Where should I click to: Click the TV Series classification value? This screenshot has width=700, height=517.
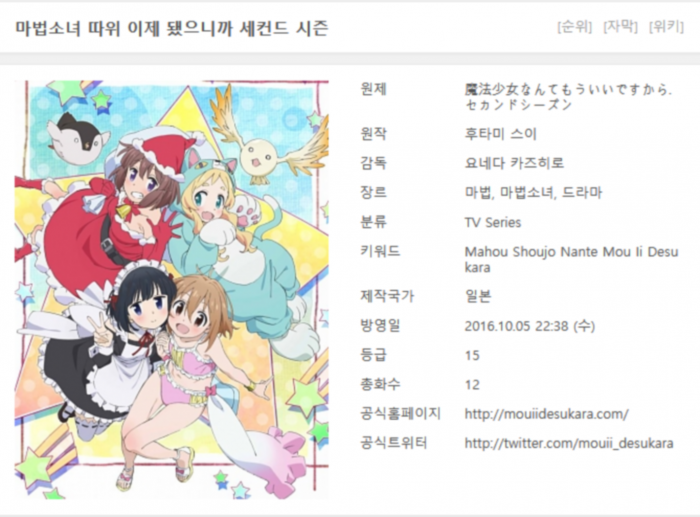point(493,222)
